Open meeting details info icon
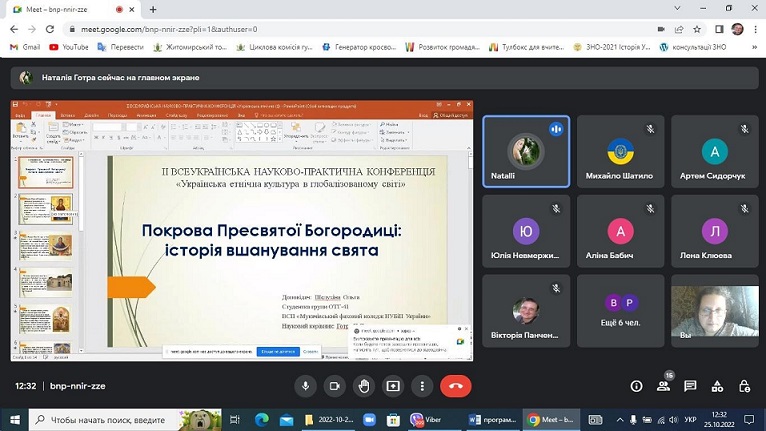 click(x=637, y=387)
